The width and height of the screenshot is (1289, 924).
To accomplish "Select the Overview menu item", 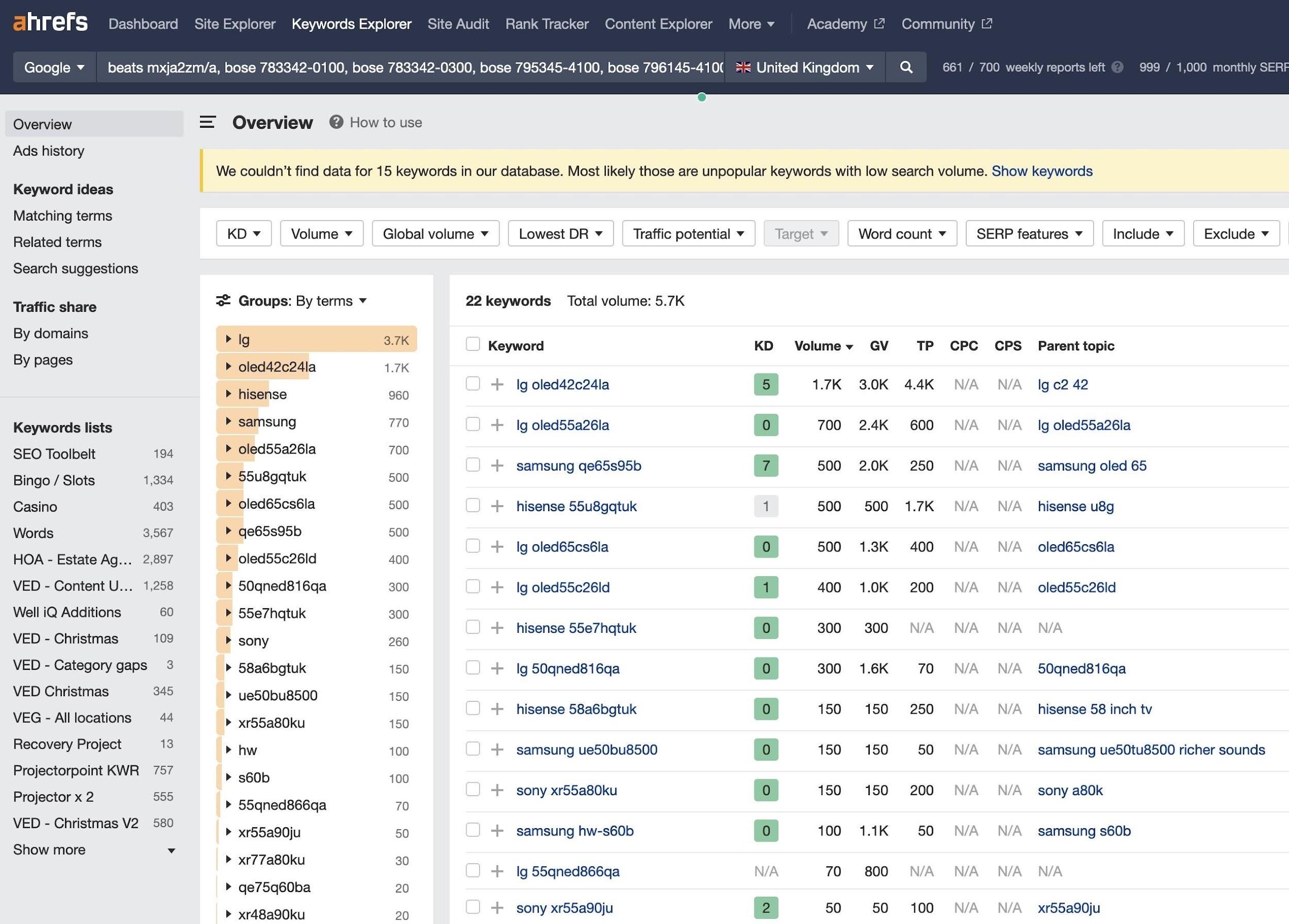I will 42,123.
